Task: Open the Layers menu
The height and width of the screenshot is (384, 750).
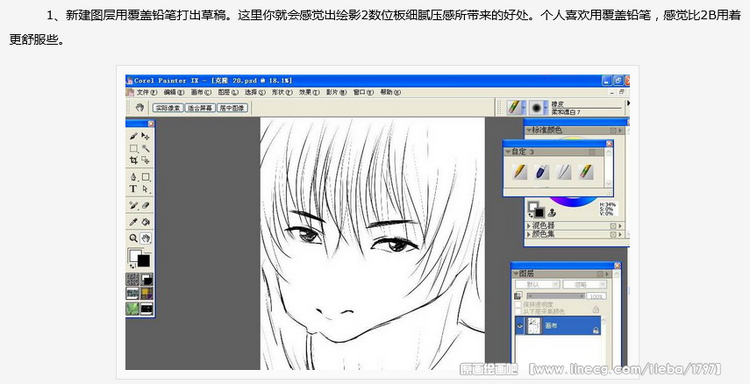Action: (228, 92)
